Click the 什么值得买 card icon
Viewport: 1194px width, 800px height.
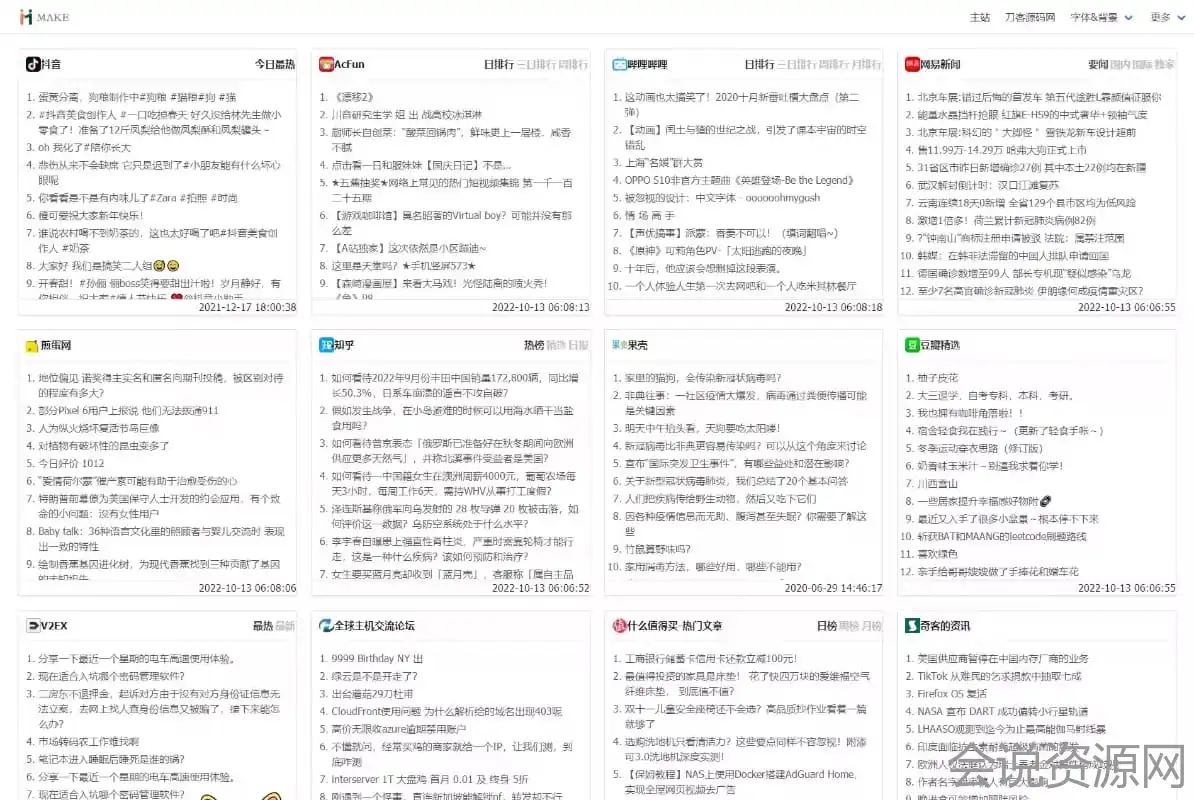point(619,625)
